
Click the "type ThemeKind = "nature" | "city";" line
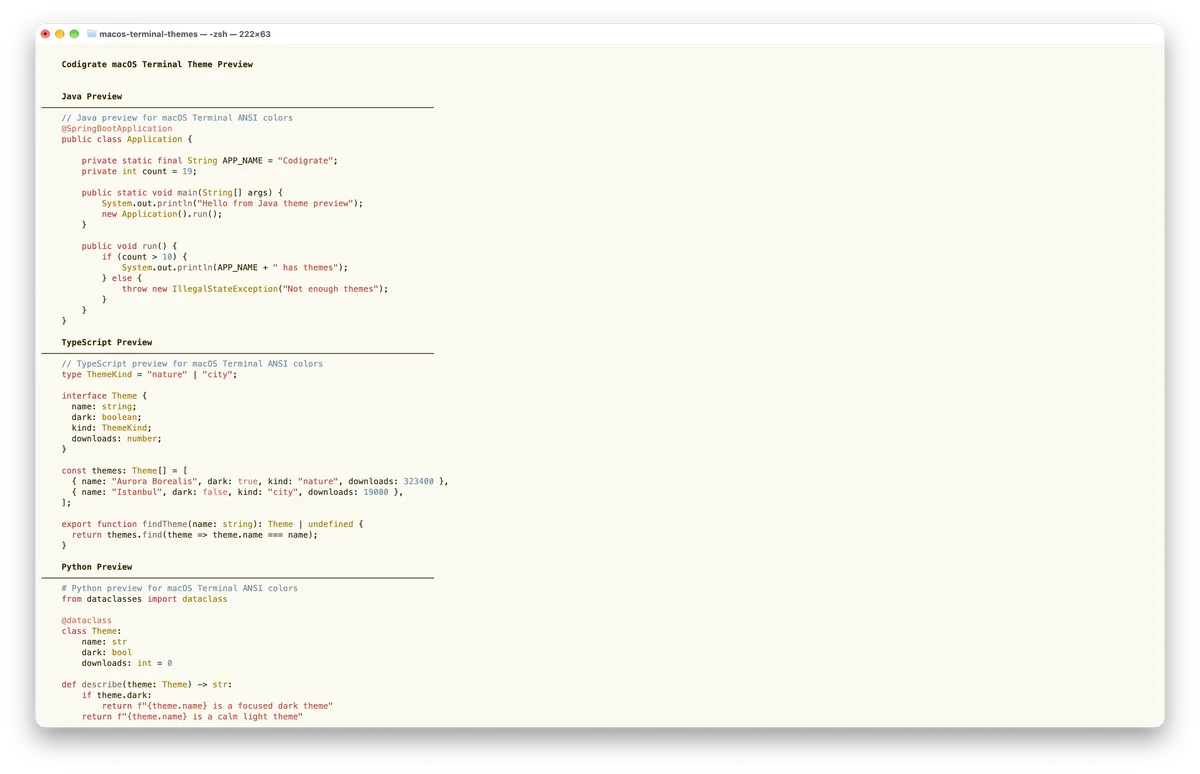(150, 374)
